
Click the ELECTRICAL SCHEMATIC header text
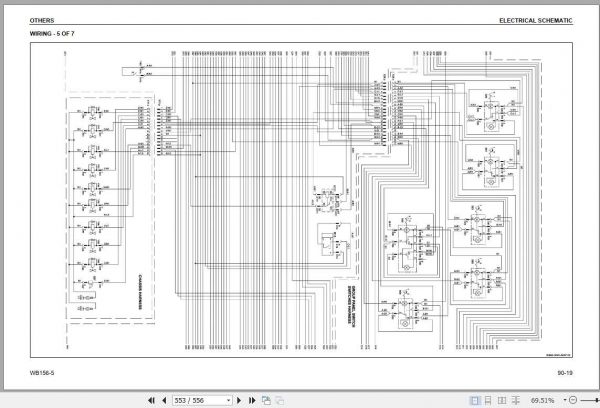(x=536, y=20)
